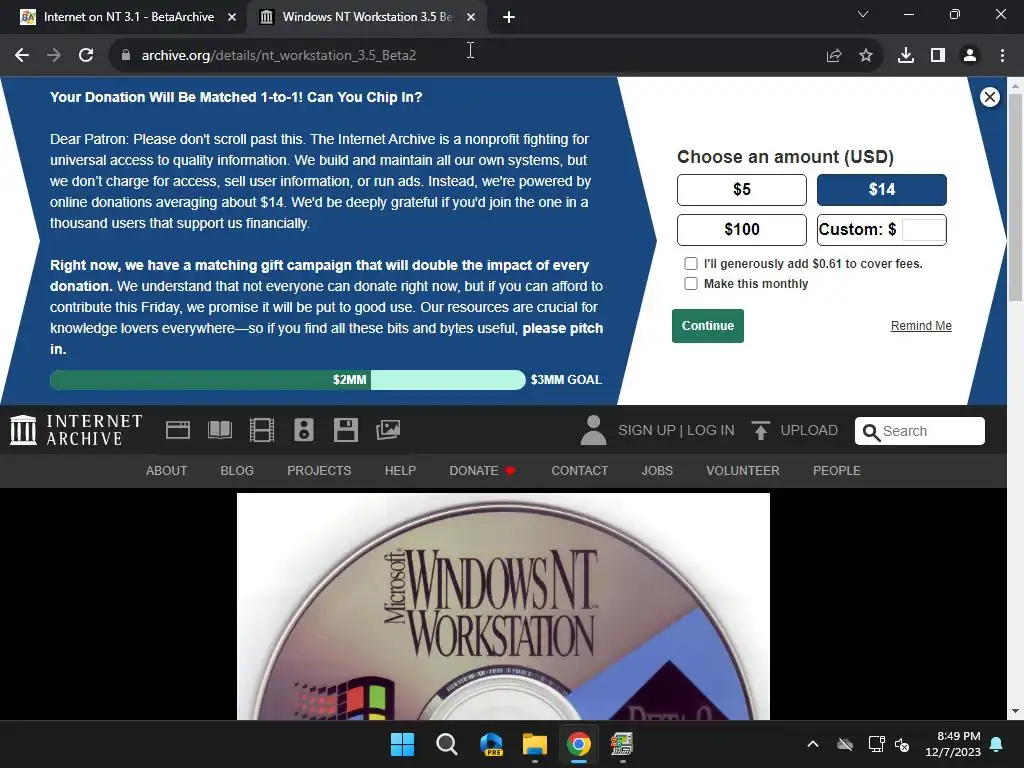
Task: Click the Internet Archive logo
Action: click(76, 430)
